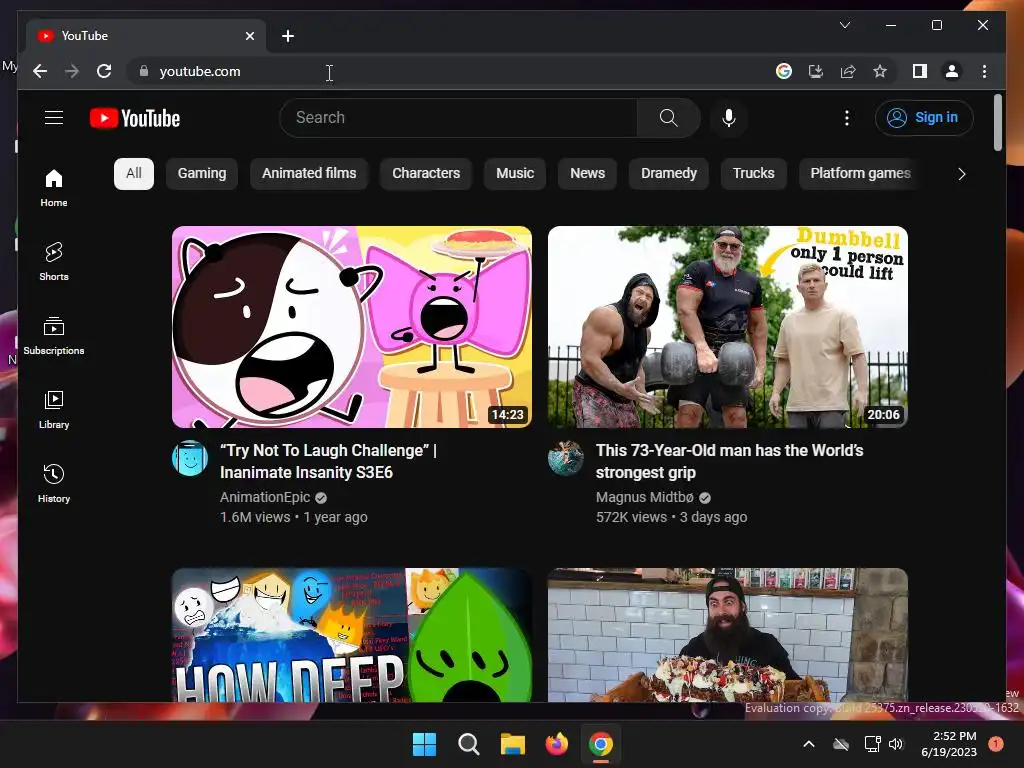Click the Google icon in address bar

click(784, 71)
